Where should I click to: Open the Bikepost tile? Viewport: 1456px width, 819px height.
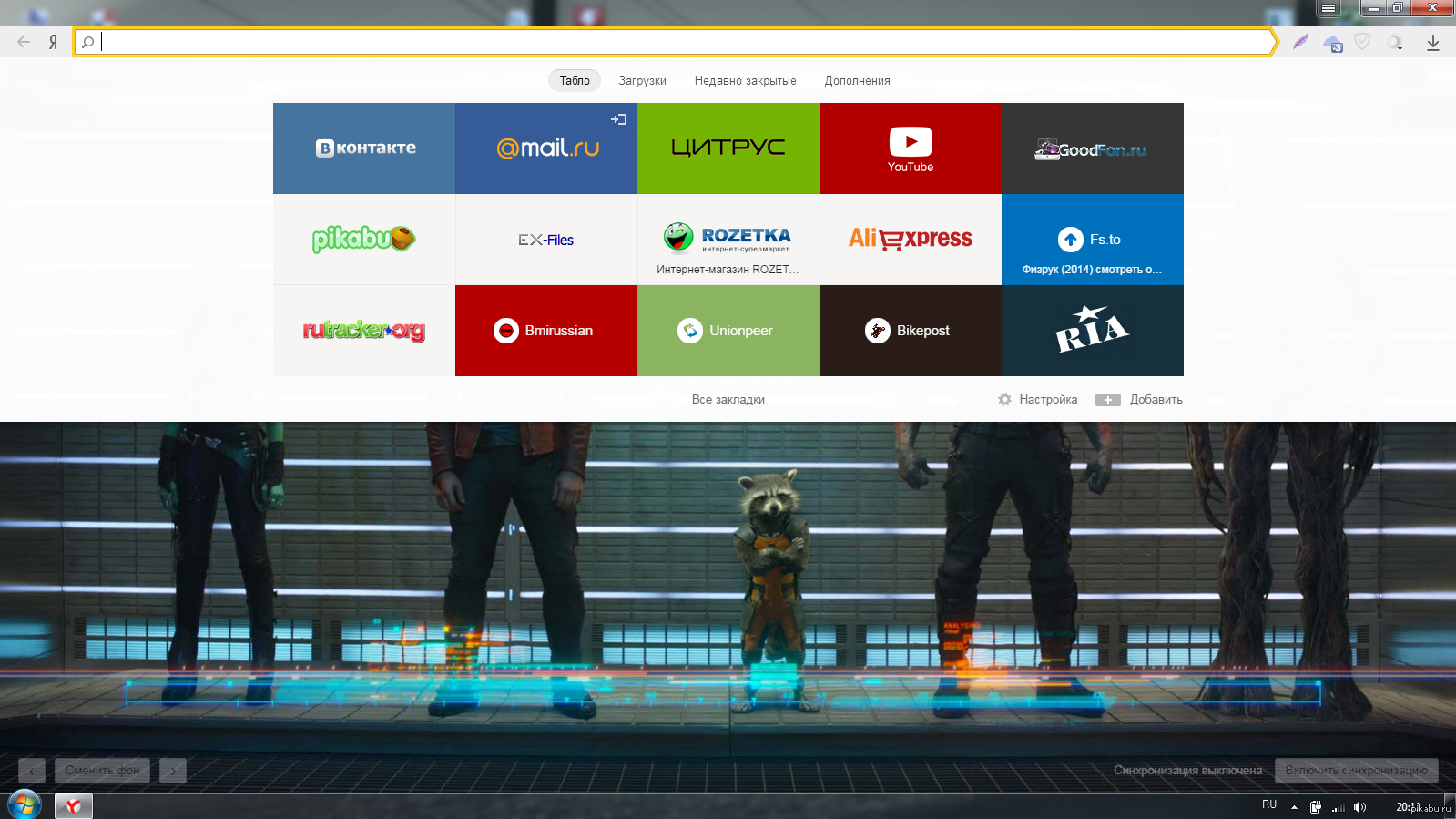pos(911,331)
